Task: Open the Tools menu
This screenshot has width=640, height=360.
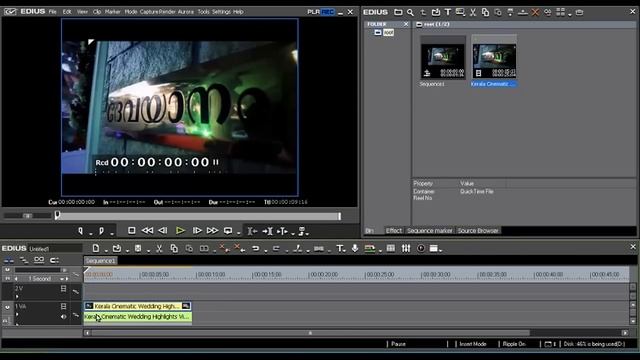Action: [x=203, y=12]
